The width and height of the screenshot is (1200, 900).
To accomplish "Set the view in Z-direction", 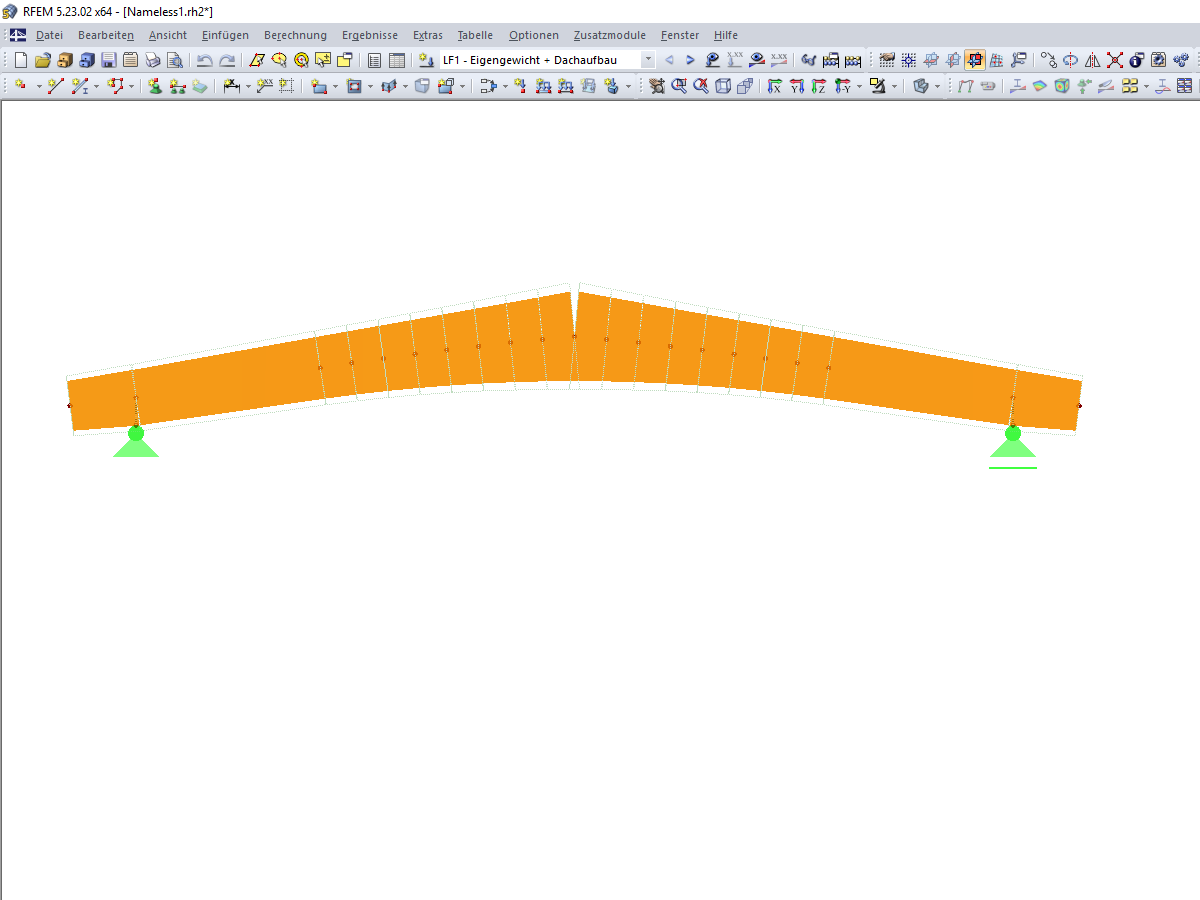I will 818,87.
